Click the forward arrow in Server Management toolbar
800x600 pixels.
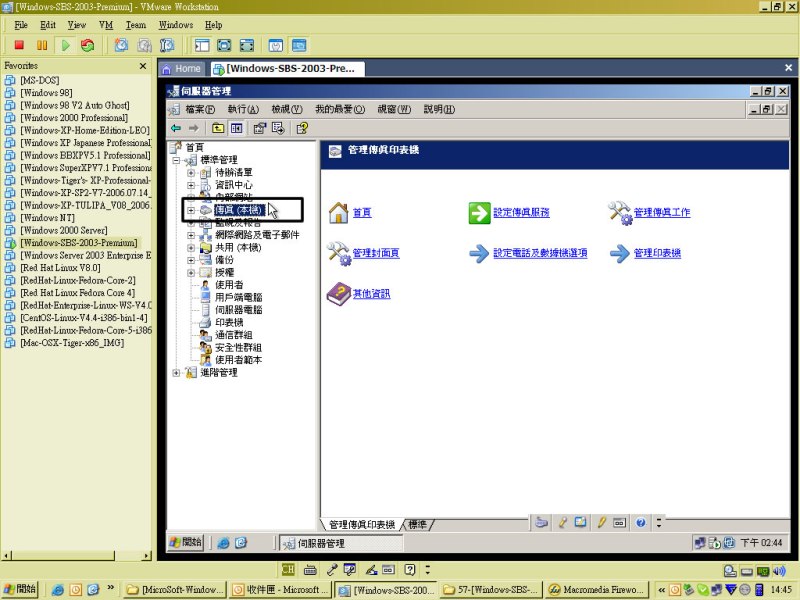click(x=193, y=128)
